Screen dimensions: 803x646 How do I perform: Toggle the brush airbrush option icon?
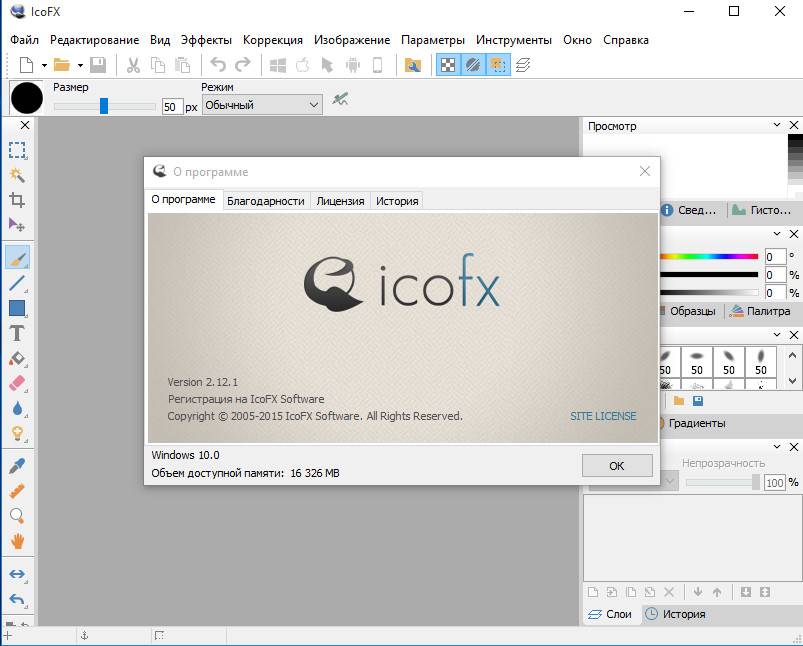(340, 98)
